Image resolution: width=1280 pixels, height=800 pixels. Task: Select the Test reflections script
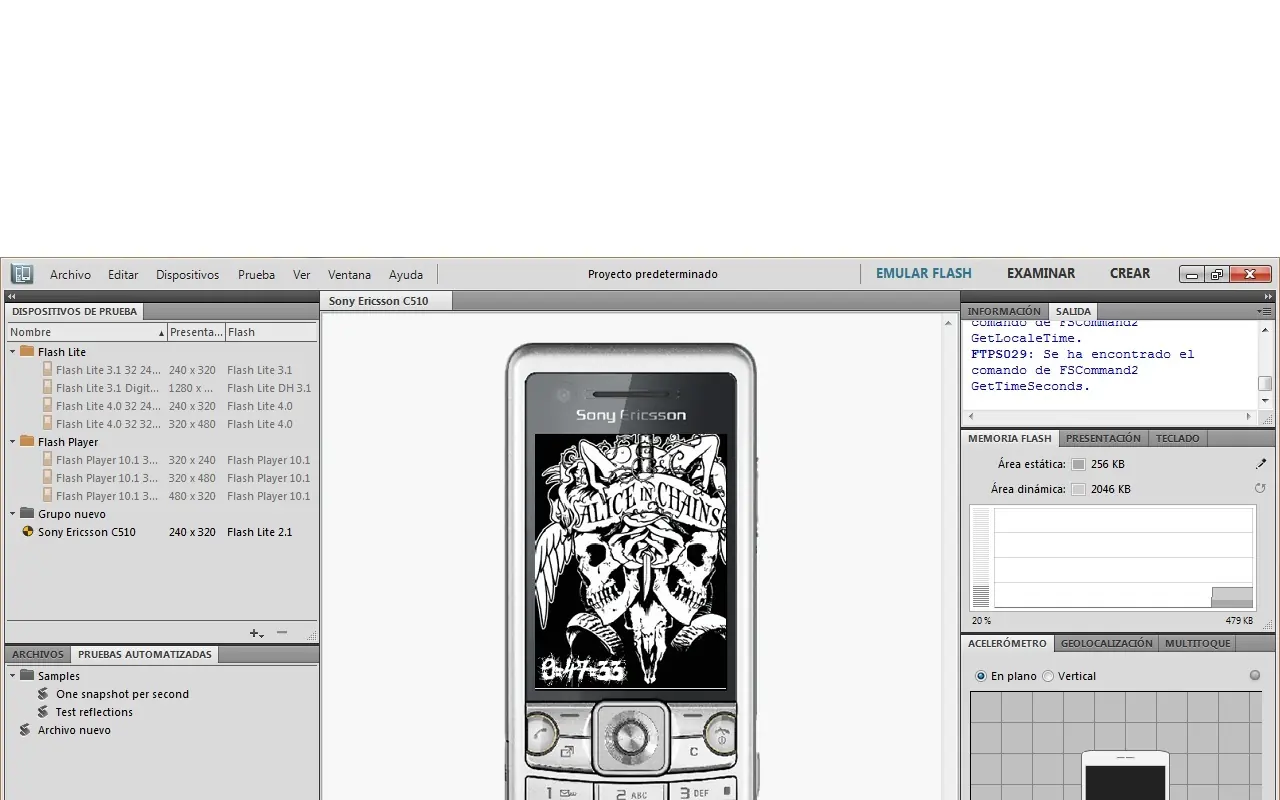pyautogui.click(x=94, y=712)
